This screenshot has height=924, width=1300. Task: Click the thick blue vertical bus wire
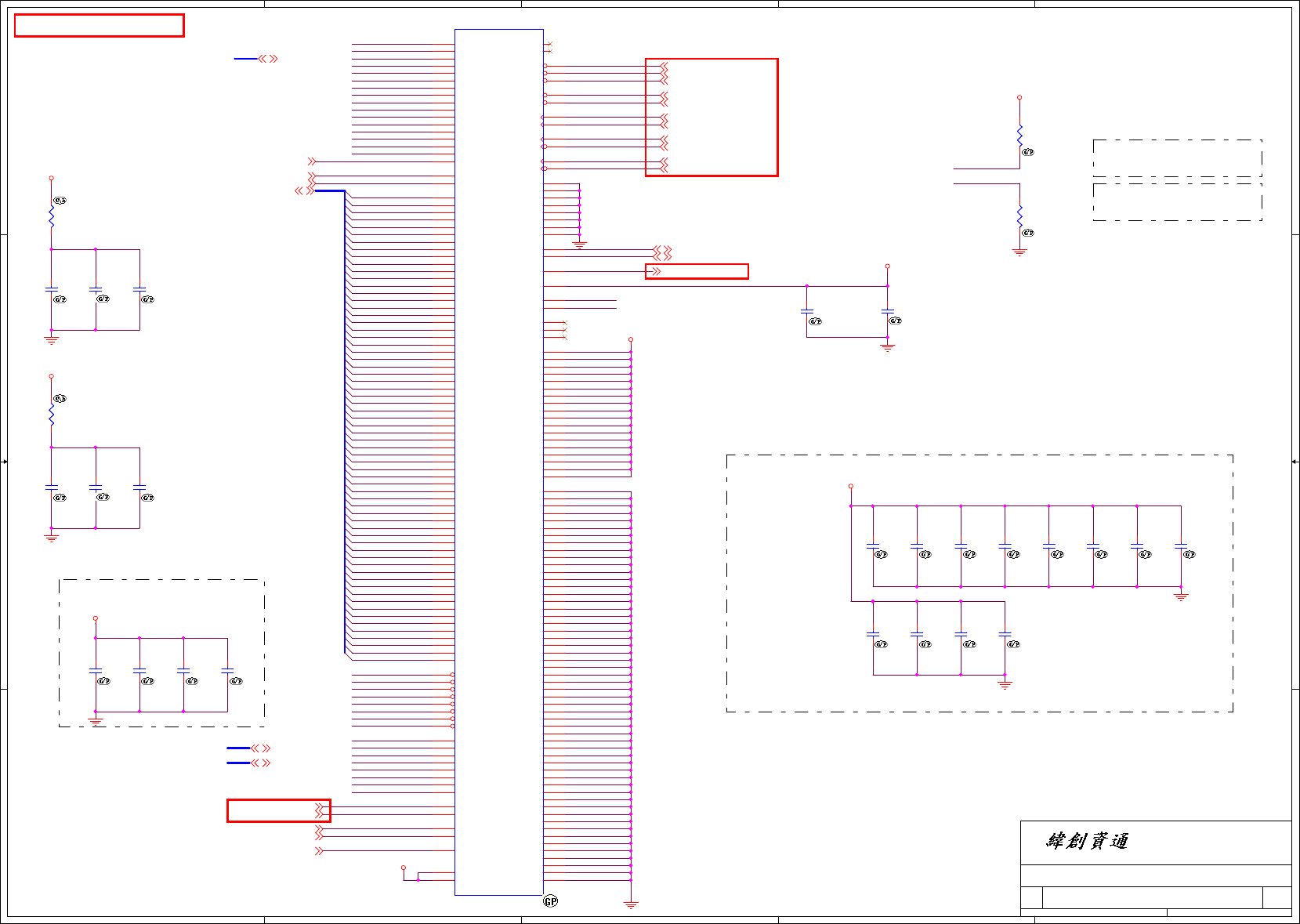pyautogui.click(x=345, y=421)
